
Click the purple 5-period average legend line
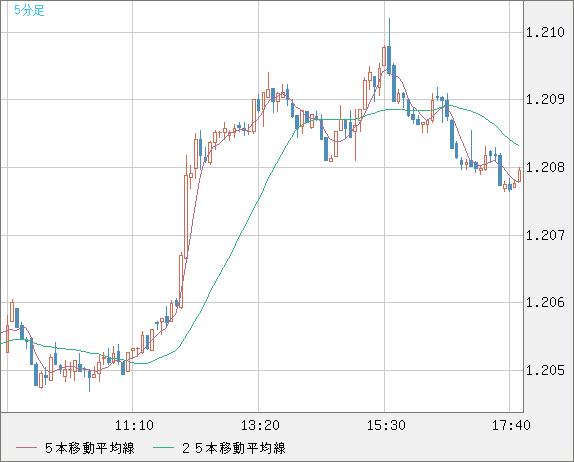pos(26,448)
